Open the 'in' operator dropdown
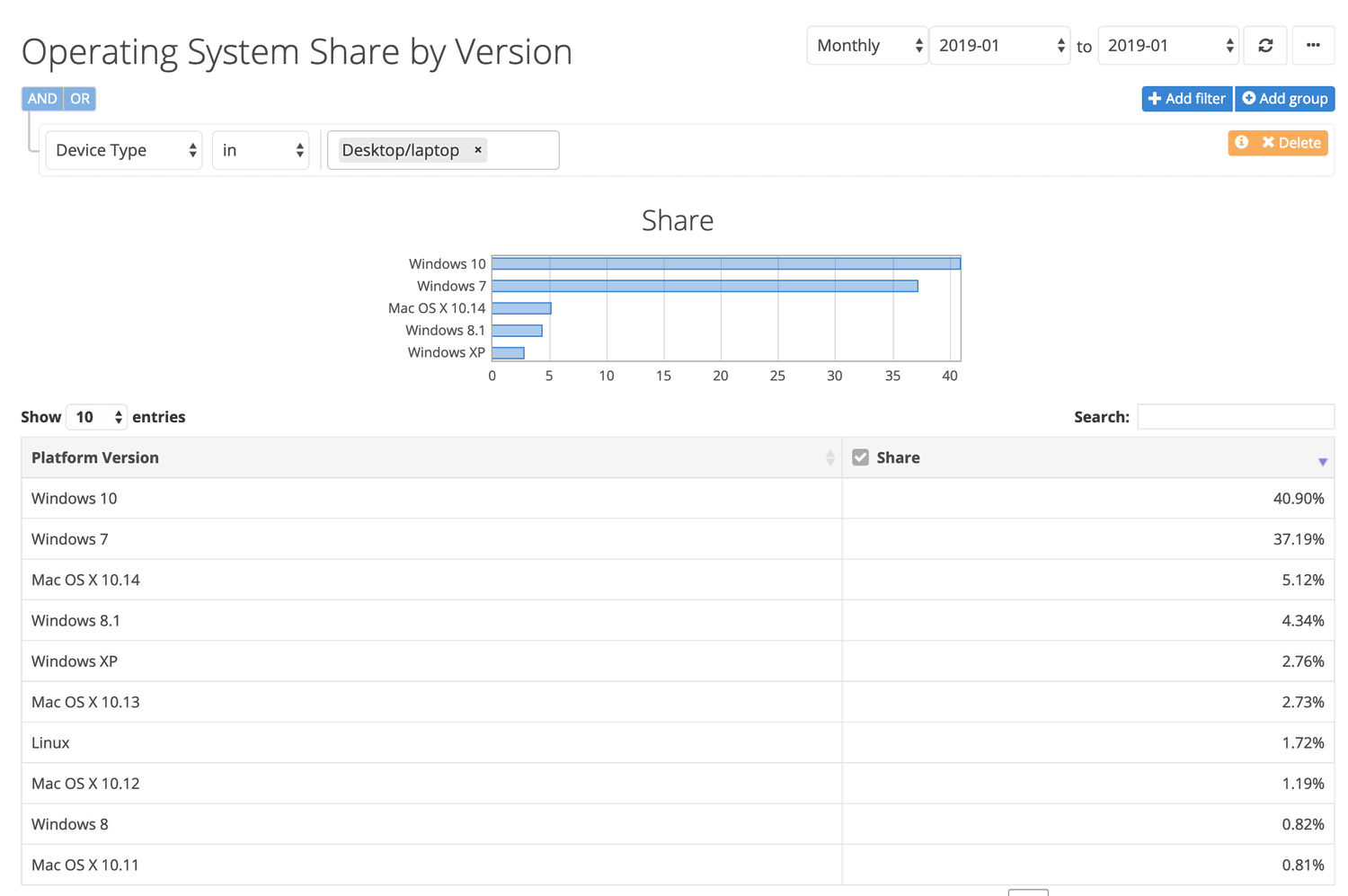The image size is (1348, 896). (x=260, y=150)
